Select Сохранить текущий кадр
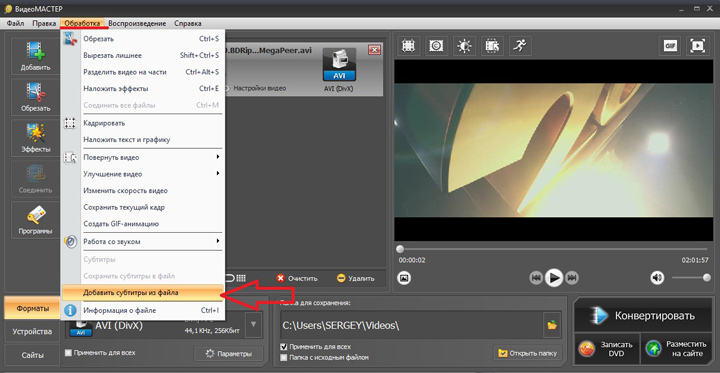The width and height of the screenshot is (720, 373). coord(142,207)
